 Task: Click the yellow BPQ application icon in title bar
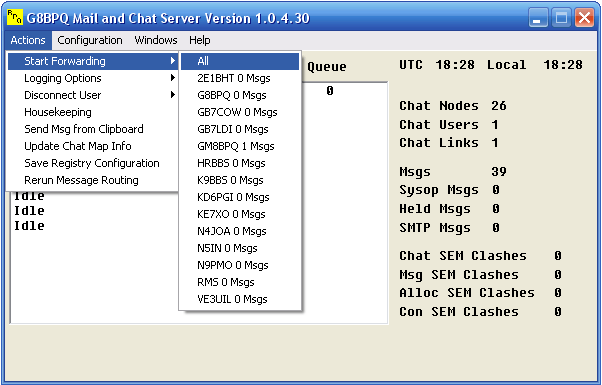(15, 17)
